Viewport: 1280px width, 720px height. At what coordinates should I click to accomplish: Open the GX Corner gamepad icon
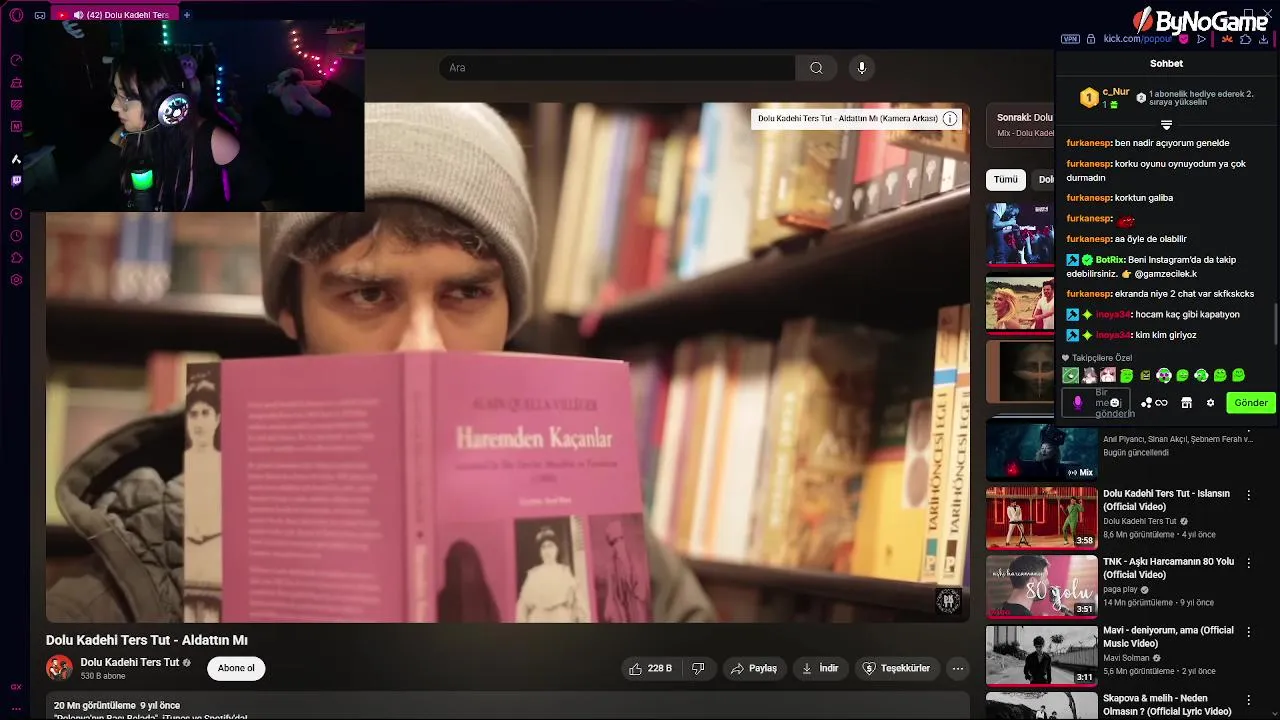pos(40,15)
